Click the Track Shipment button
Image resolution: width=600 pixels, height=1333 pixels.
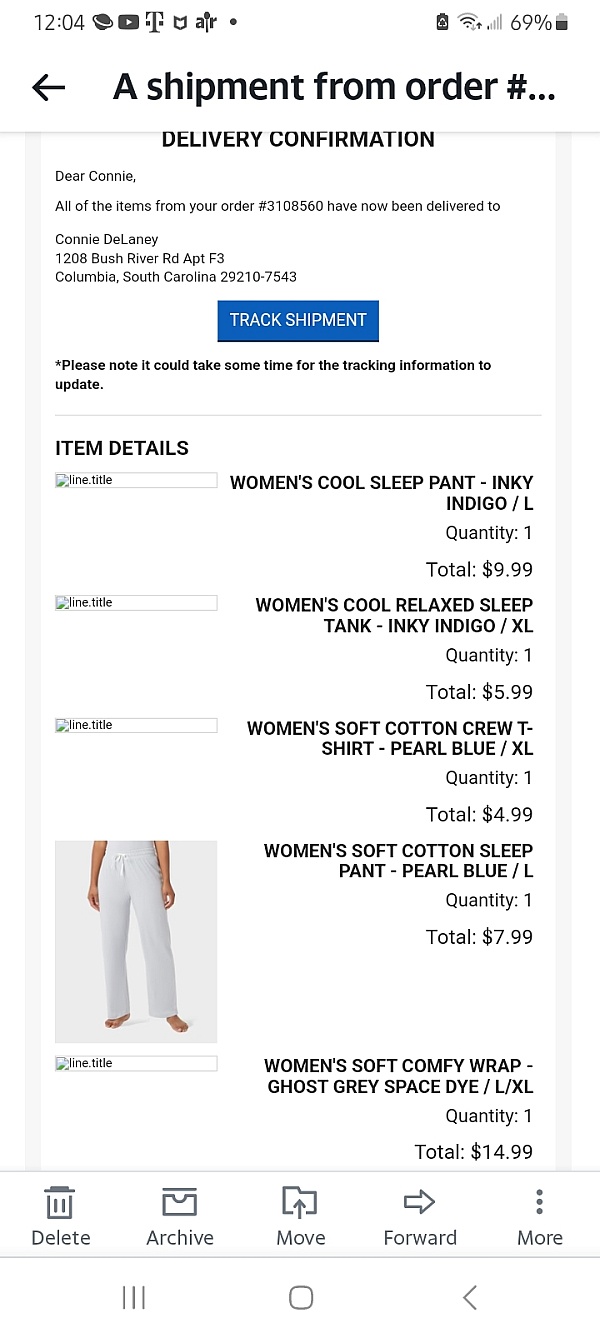pos(298,321)
